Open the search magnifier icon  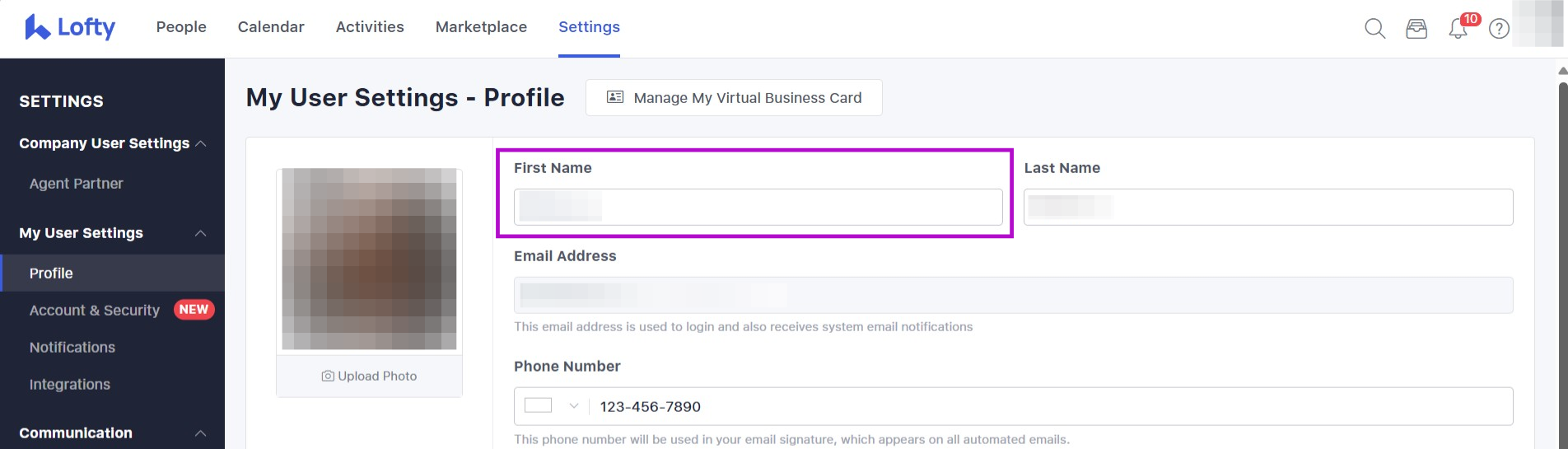(1374, 29)
